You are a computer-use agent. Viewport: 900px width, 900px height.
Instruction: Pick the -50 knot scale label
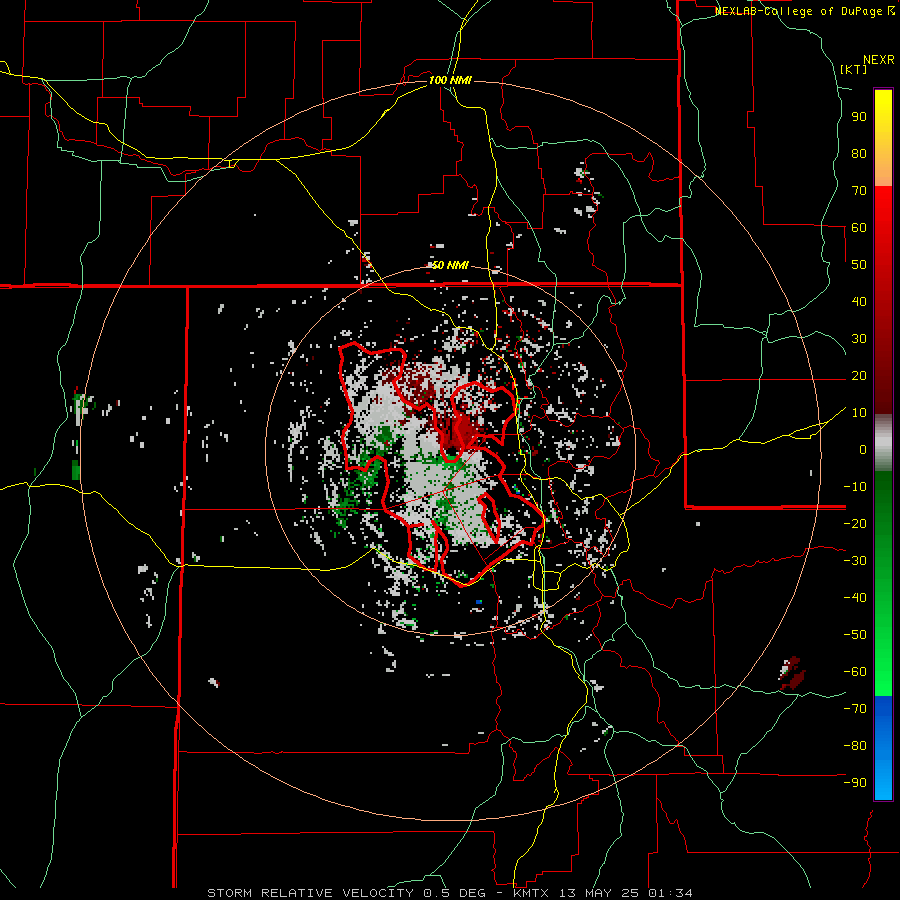[855, 635]
